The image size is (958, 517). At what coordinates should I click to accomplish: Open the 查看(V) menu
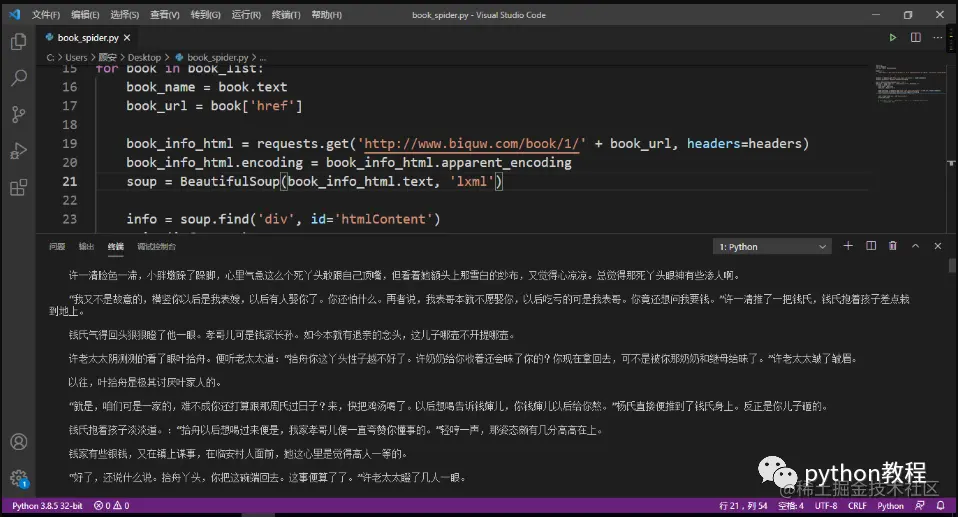click(165, 15)
